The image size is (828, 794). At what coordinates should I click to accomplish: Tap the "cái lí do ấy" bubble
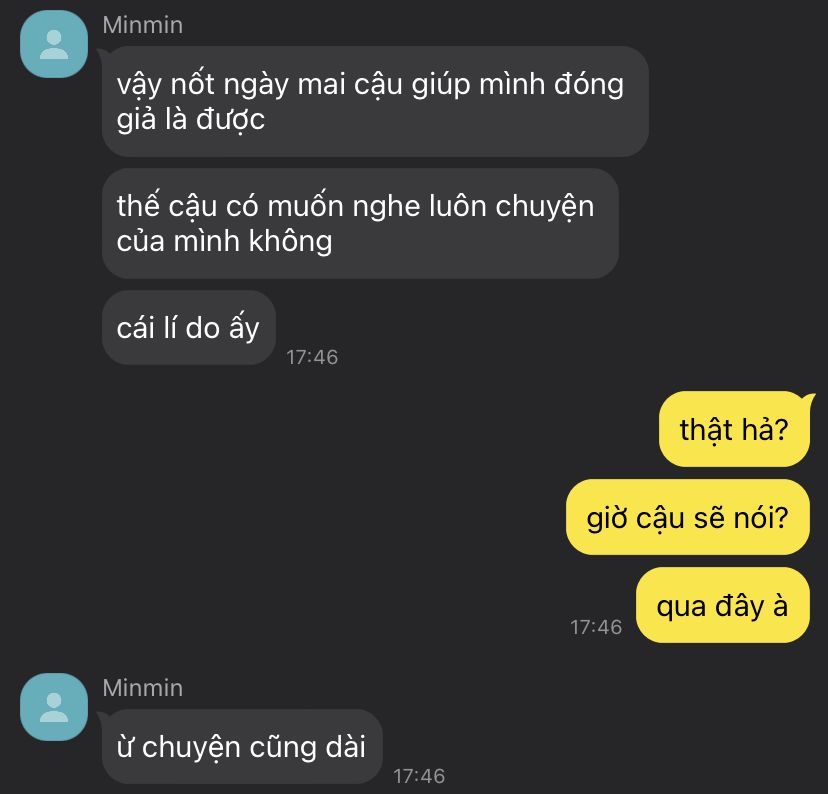(189, 328)
